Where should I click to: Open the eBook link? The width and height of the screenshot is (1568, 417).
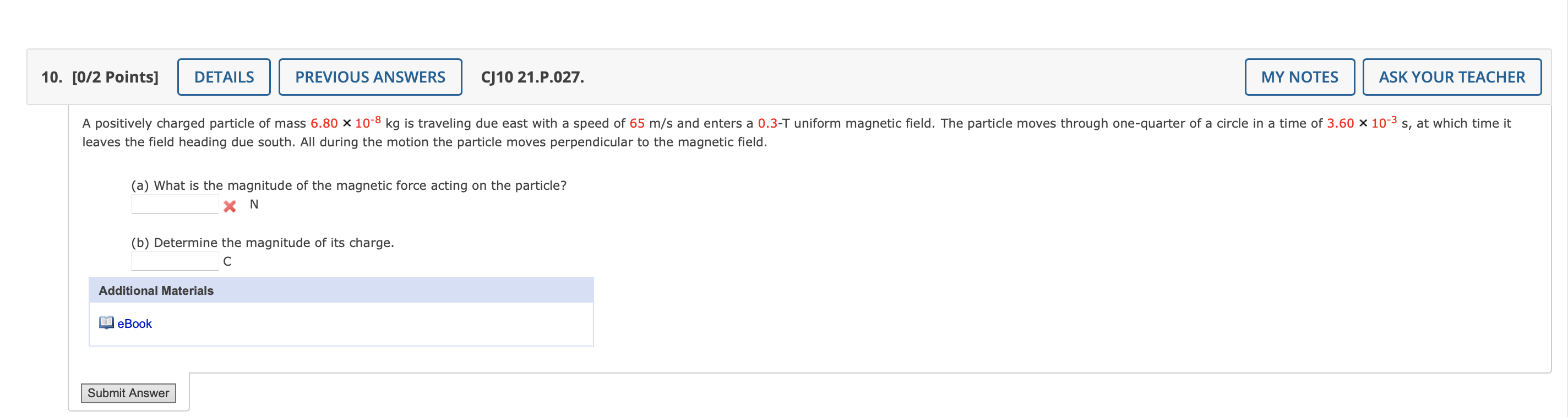pos(134,324)
